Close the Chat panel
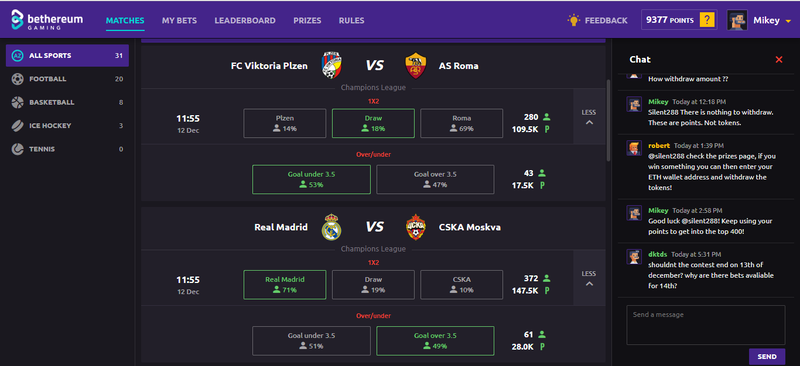The height and width of the screenshot is (366, 800). pyautogui.click(x=779, y=60)
